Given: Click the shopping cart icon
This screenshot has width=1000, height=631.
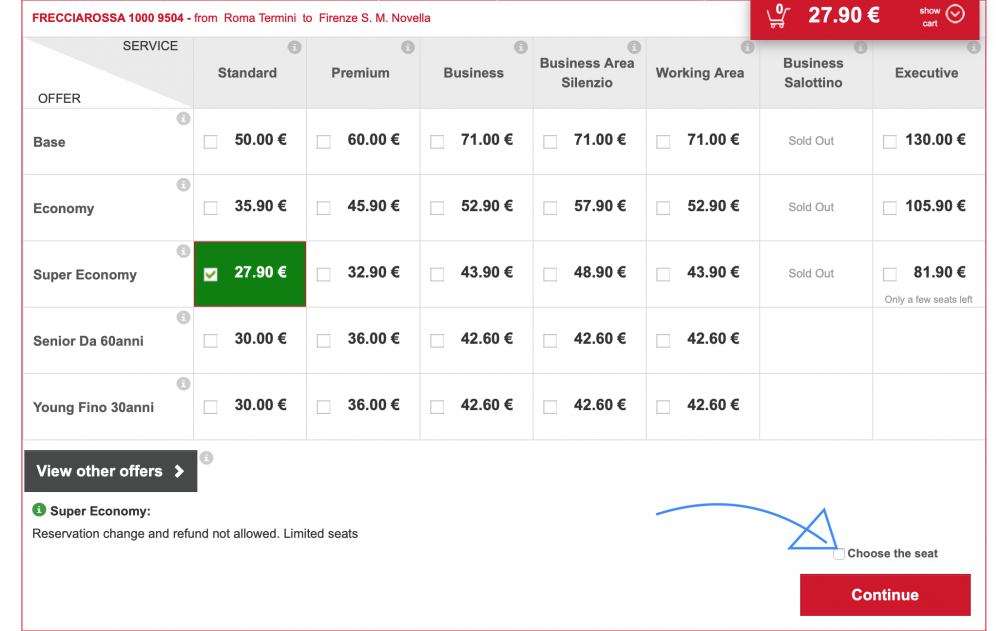Looking at the screenshot, I should pyautogui.click(x=777, y=15).
